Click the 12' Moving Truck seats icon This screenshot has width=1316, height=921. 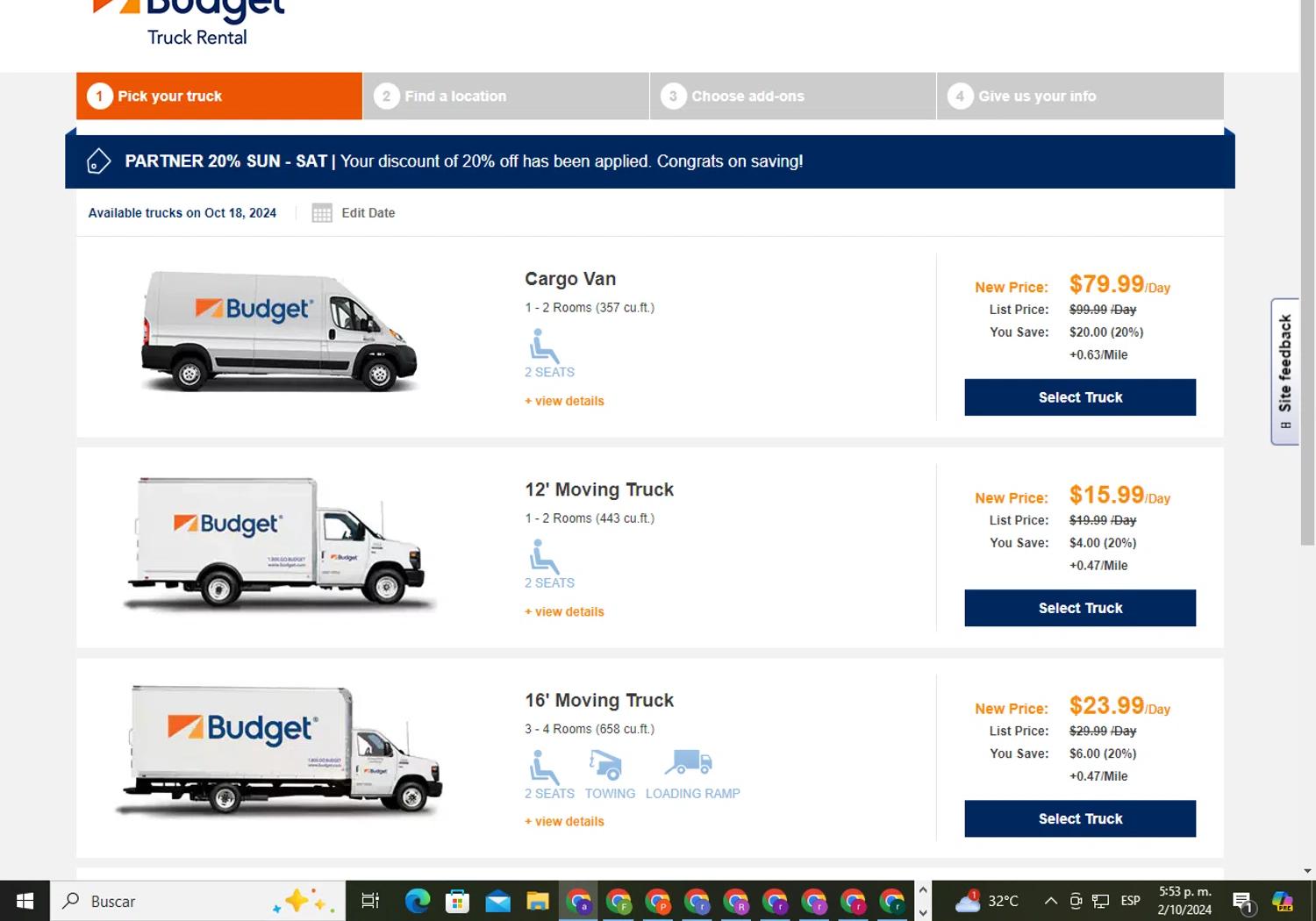tap(545, 556)
